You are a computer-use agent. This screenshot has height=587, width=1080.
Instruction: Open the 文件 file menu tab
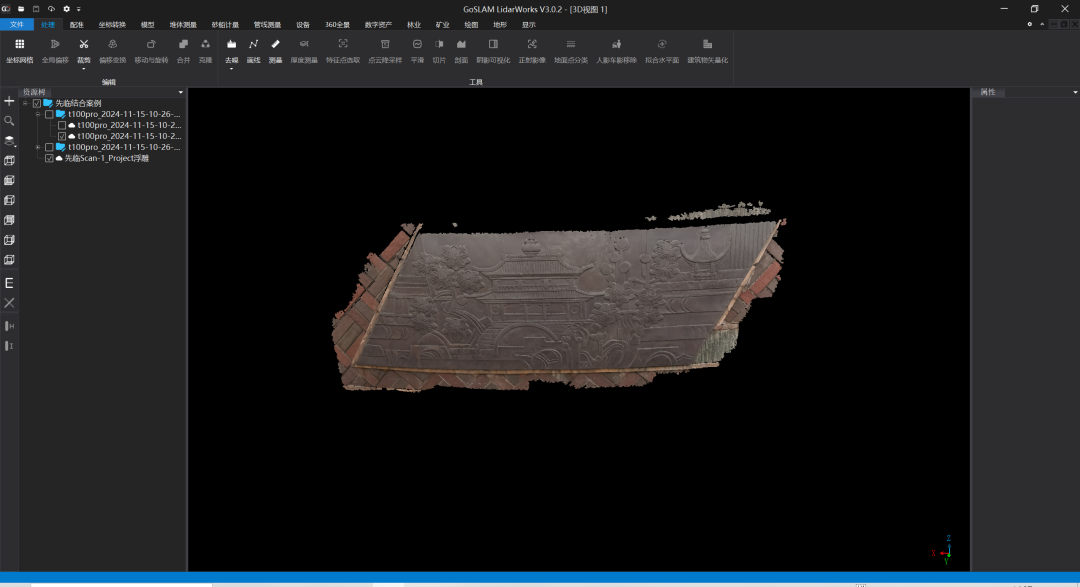pyautogui.click(x=17, y=24)
